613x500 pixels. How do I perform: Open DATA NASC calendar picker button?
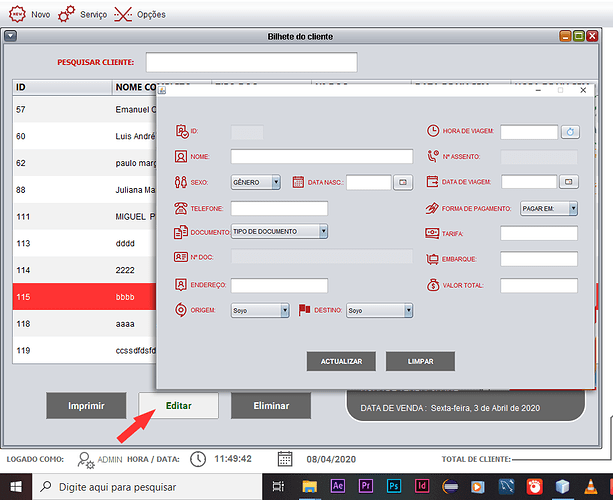pos(403,182)
